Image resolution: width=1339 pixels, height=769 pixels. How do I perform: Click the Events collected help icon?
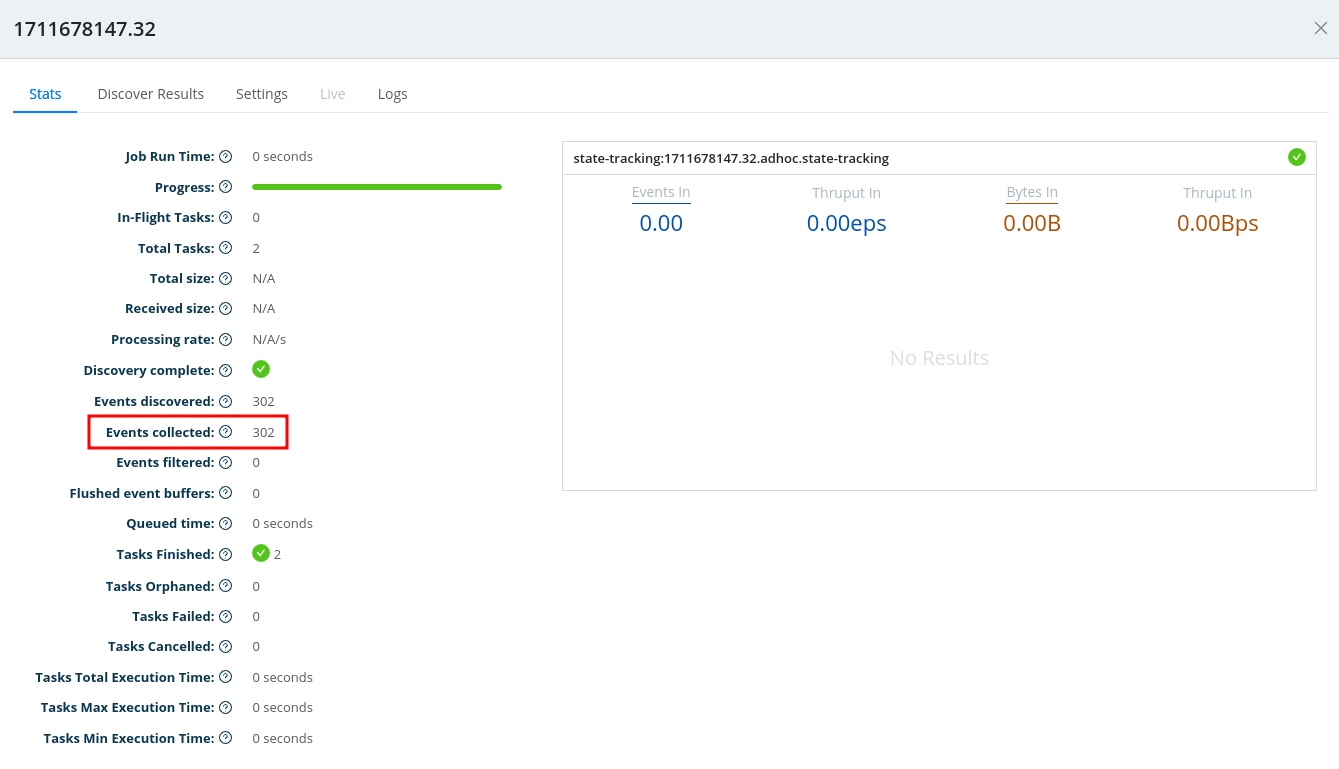(x=226, y=432)
